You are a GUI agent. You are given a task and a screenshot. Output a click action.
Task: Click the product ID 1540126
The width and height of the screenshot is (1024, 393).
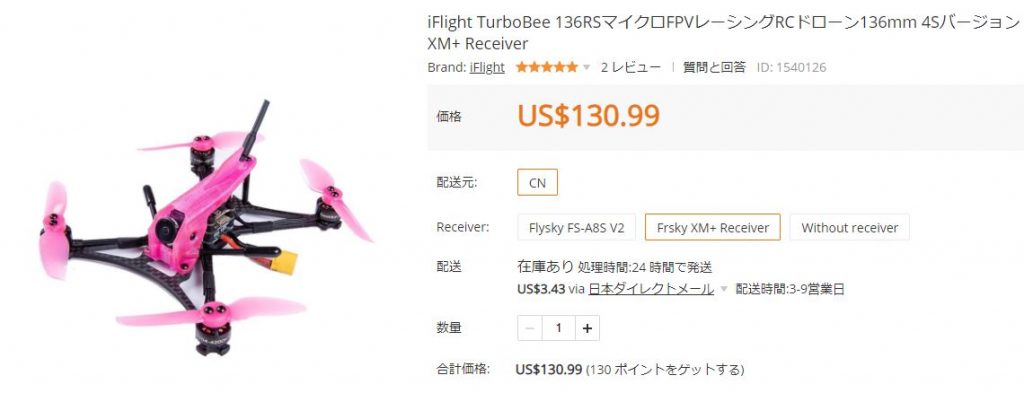tap(792, 67)
